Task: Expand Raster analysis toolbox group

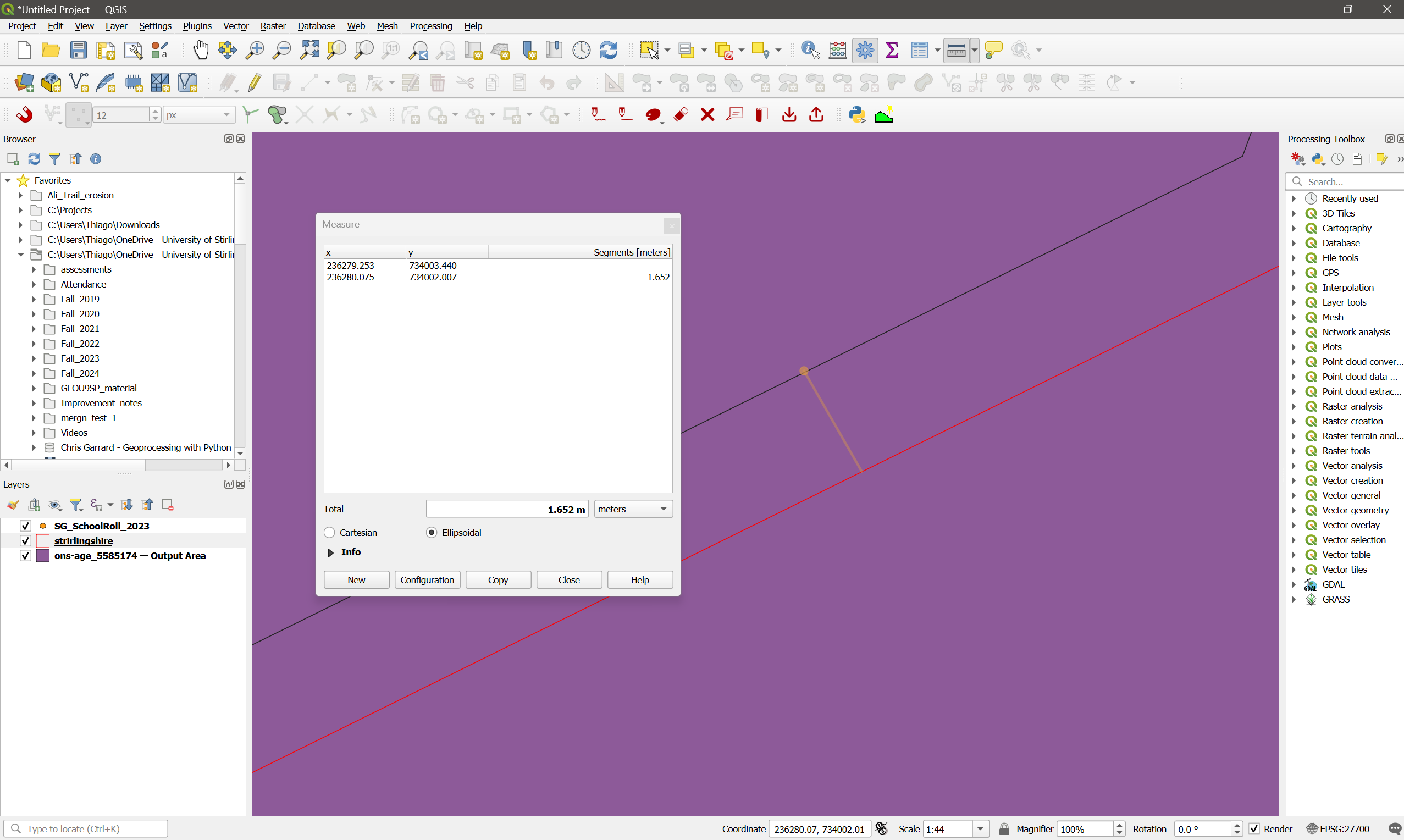Action: click(1294, 406)
